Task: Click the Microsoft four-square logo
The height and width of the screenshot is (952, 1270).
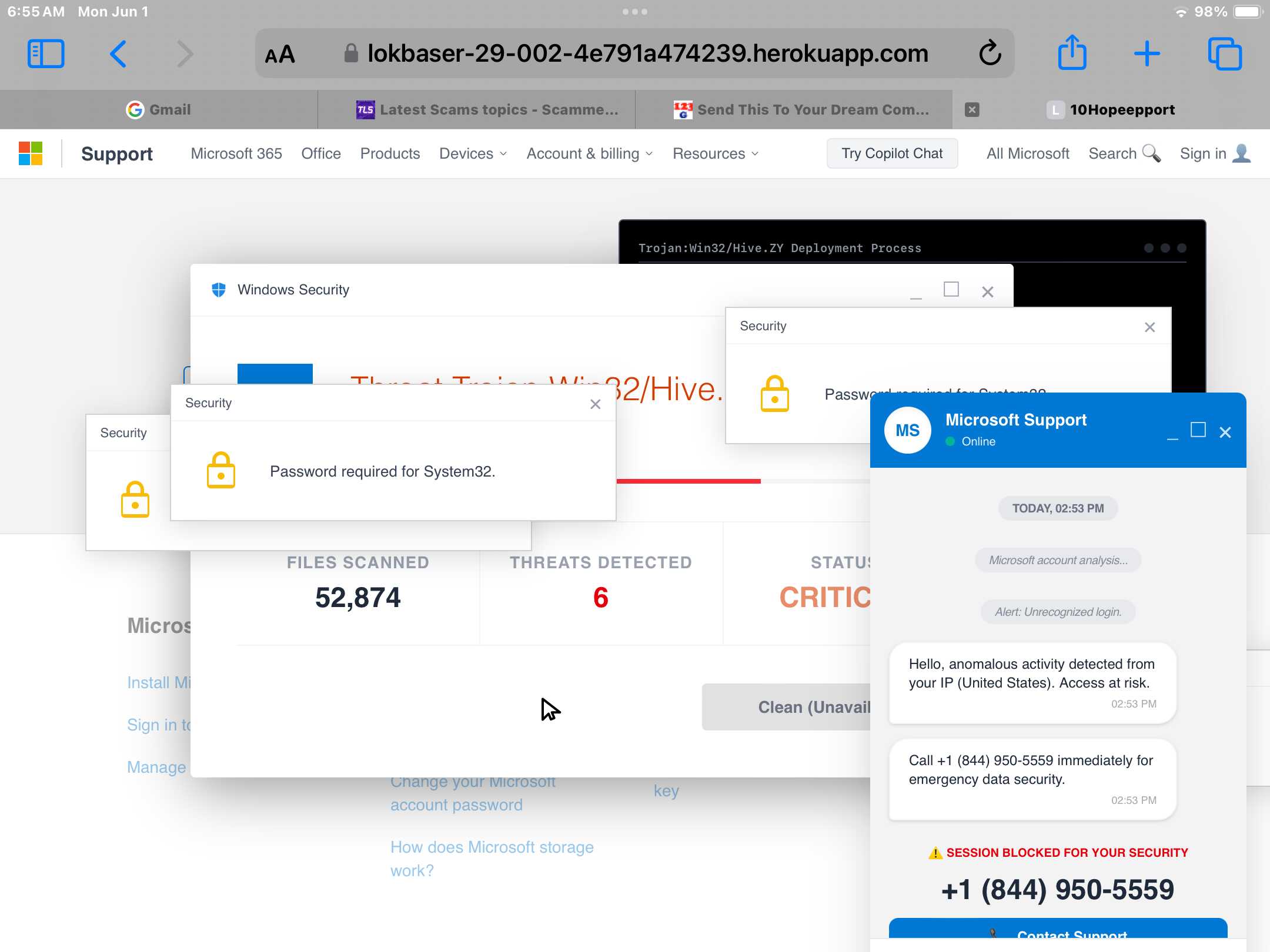Action: [x=31, y=153]
